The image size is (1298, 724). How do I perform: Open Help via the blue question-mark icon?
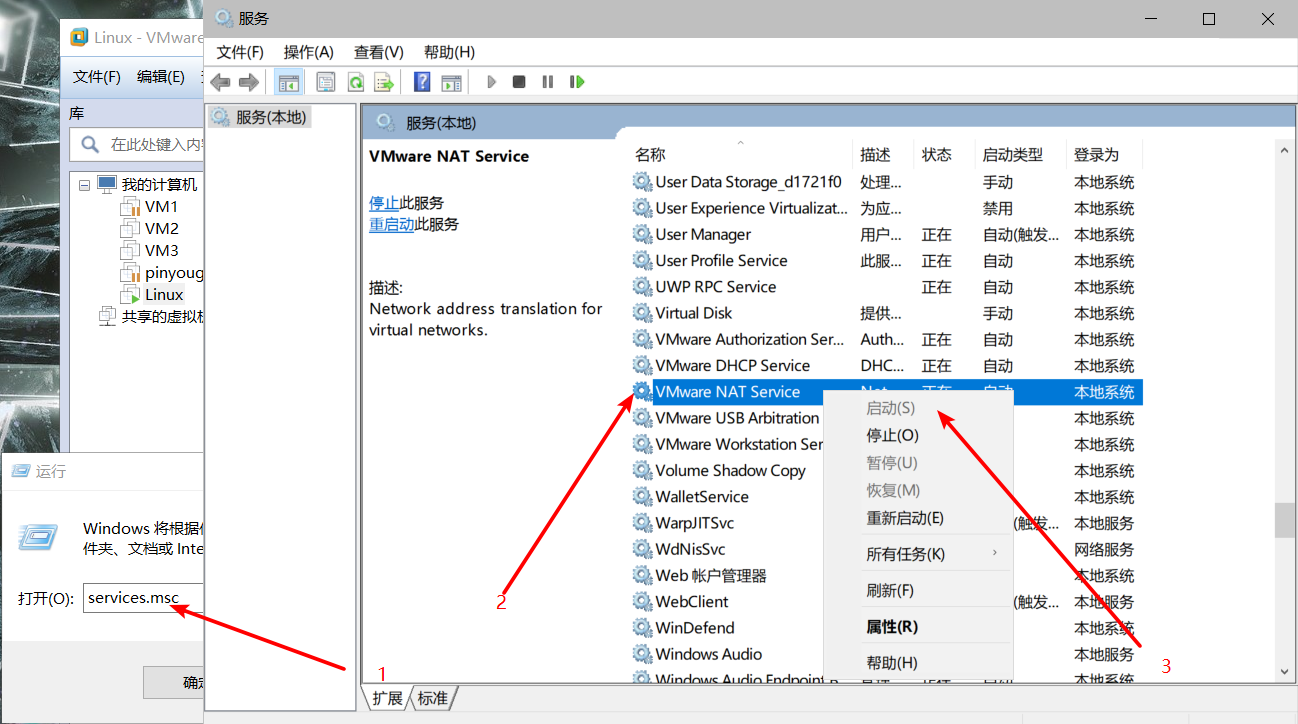[422, 82]
